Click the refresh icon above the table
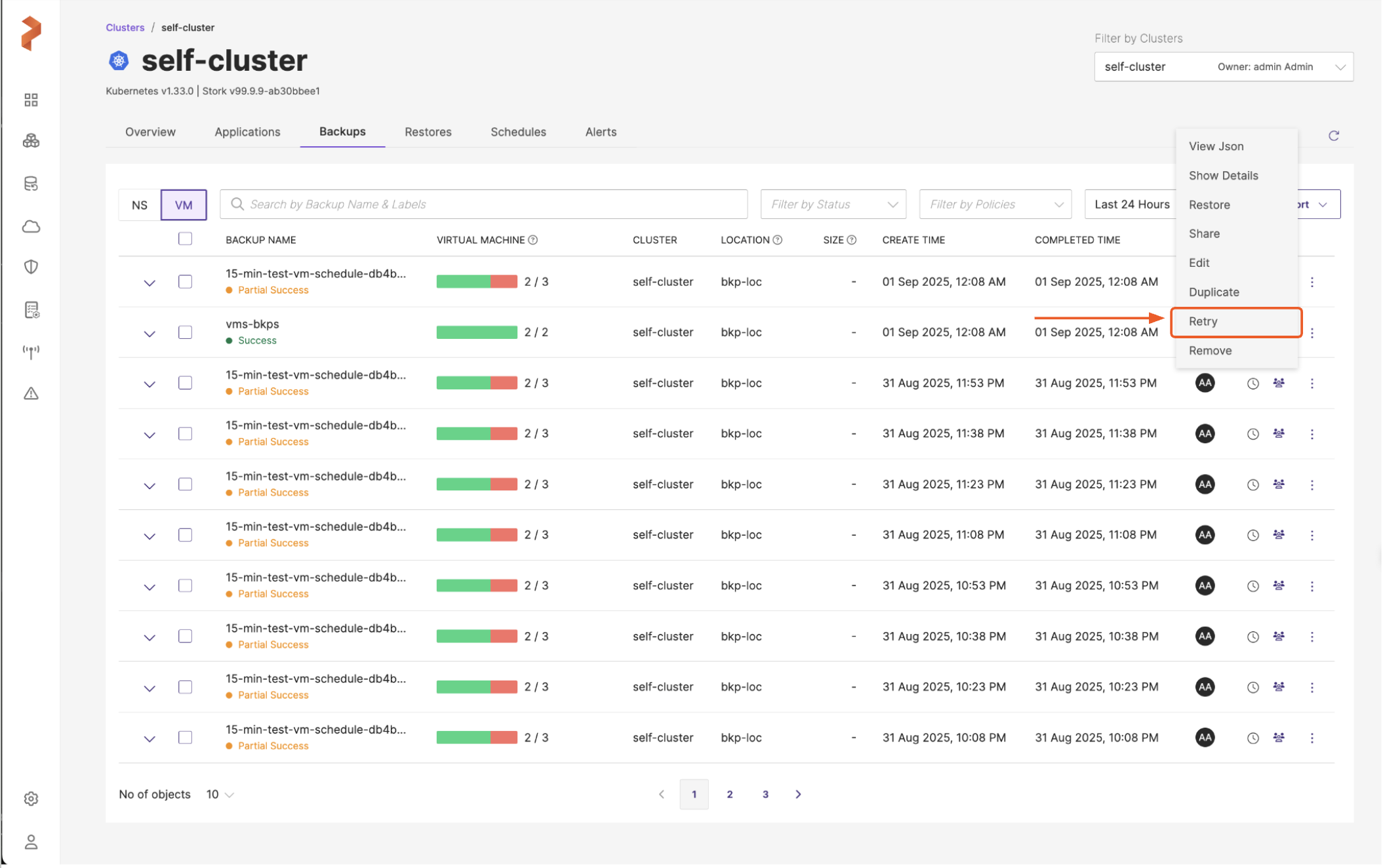The image size is (1385, 868). point(1333,136)
